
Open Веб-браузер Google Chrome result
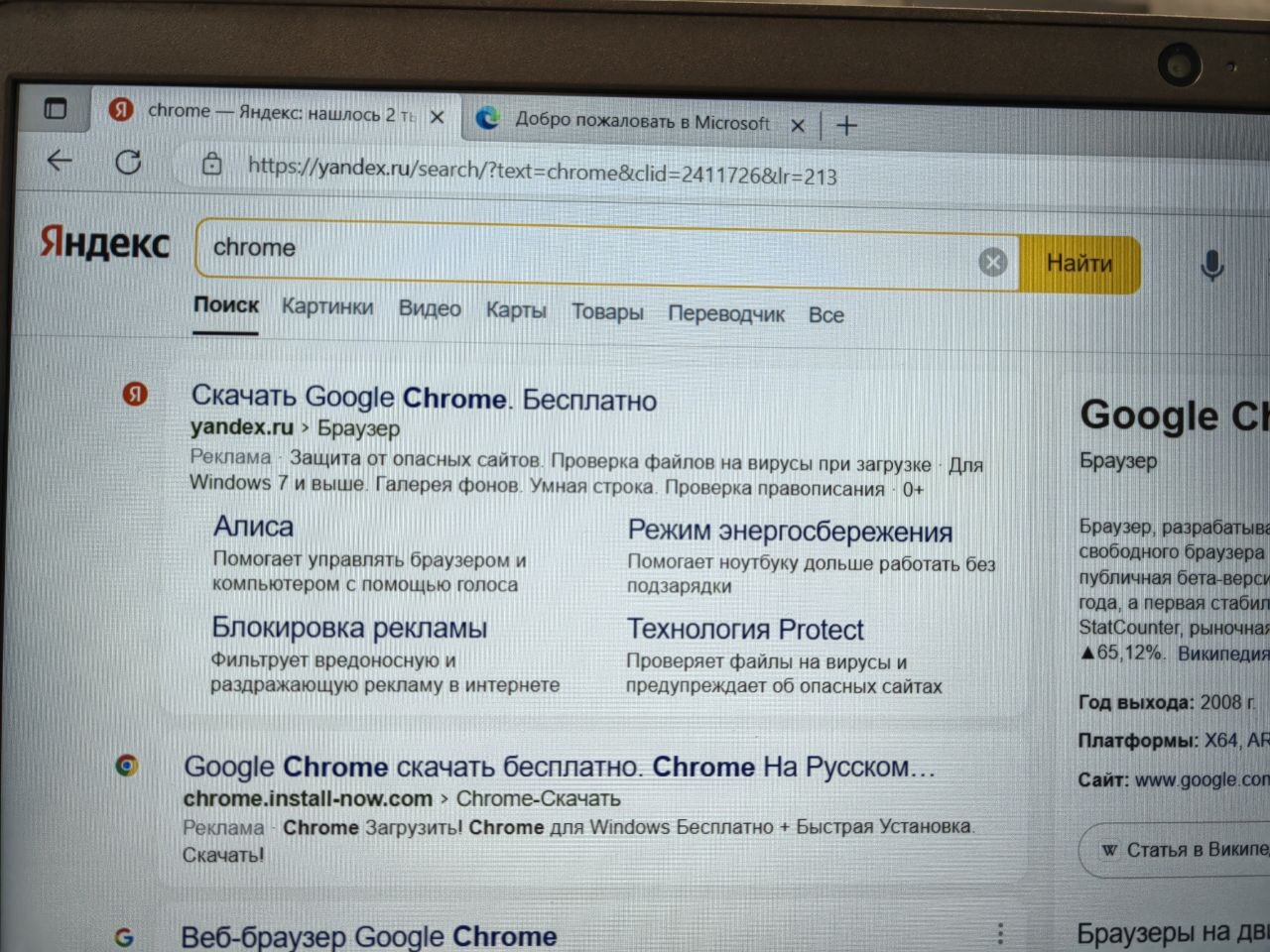[x=368, y=935]
